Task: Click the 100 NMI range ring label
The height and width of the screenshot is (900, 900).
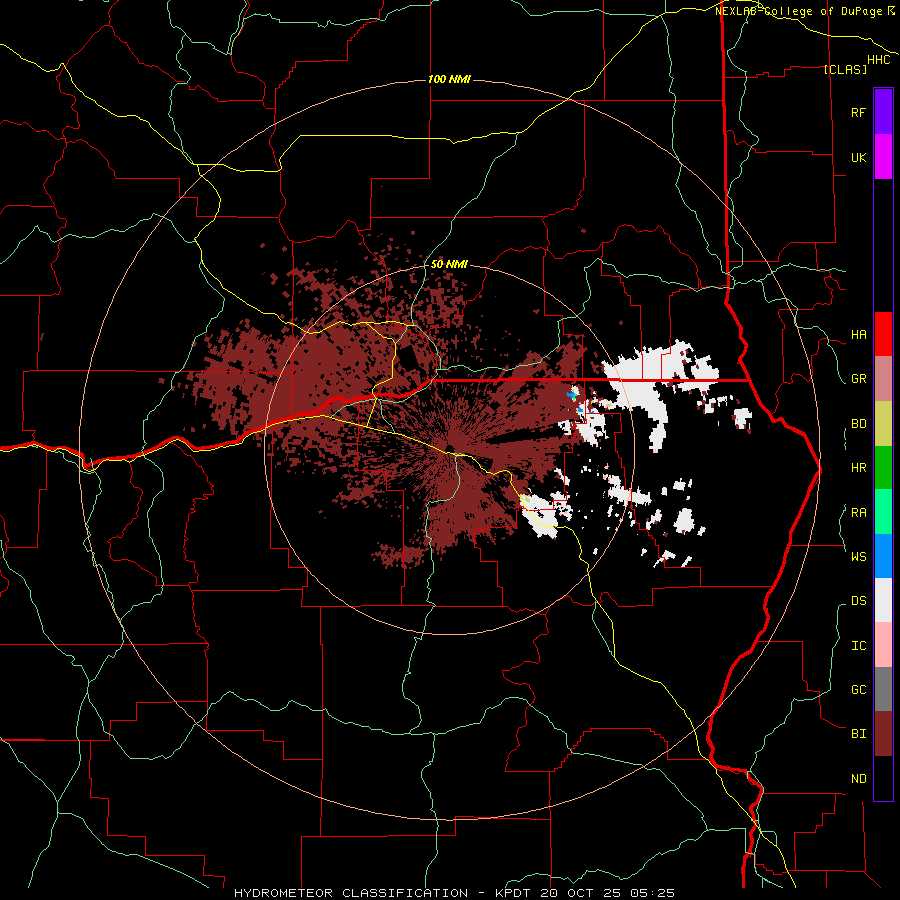Action: tap(449, 79)
